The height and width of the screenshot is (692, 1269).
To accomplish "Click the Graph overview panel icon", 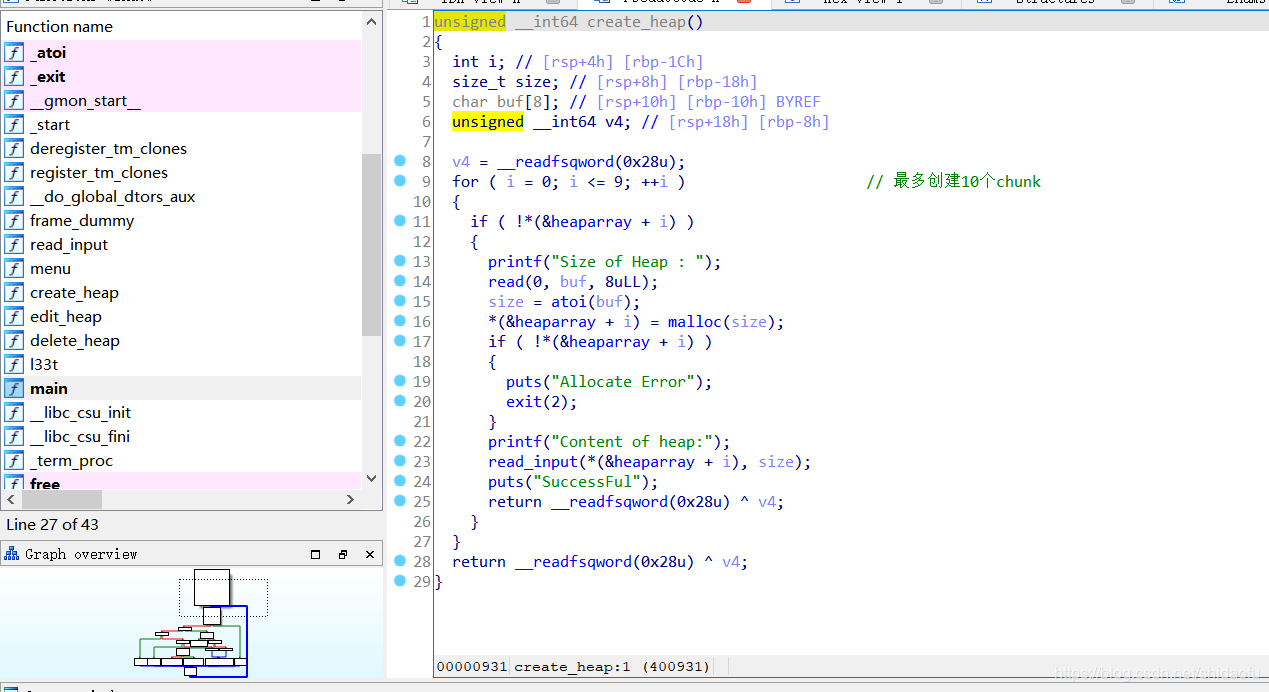I will click(x=12, y=554).
